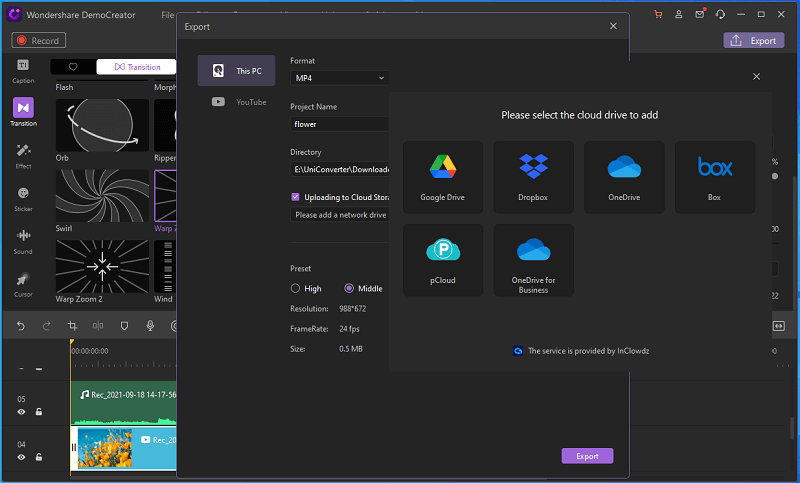The image size is (800, 483).
Task: Select the Google Drive cloud option
Action: click(442, 177)
